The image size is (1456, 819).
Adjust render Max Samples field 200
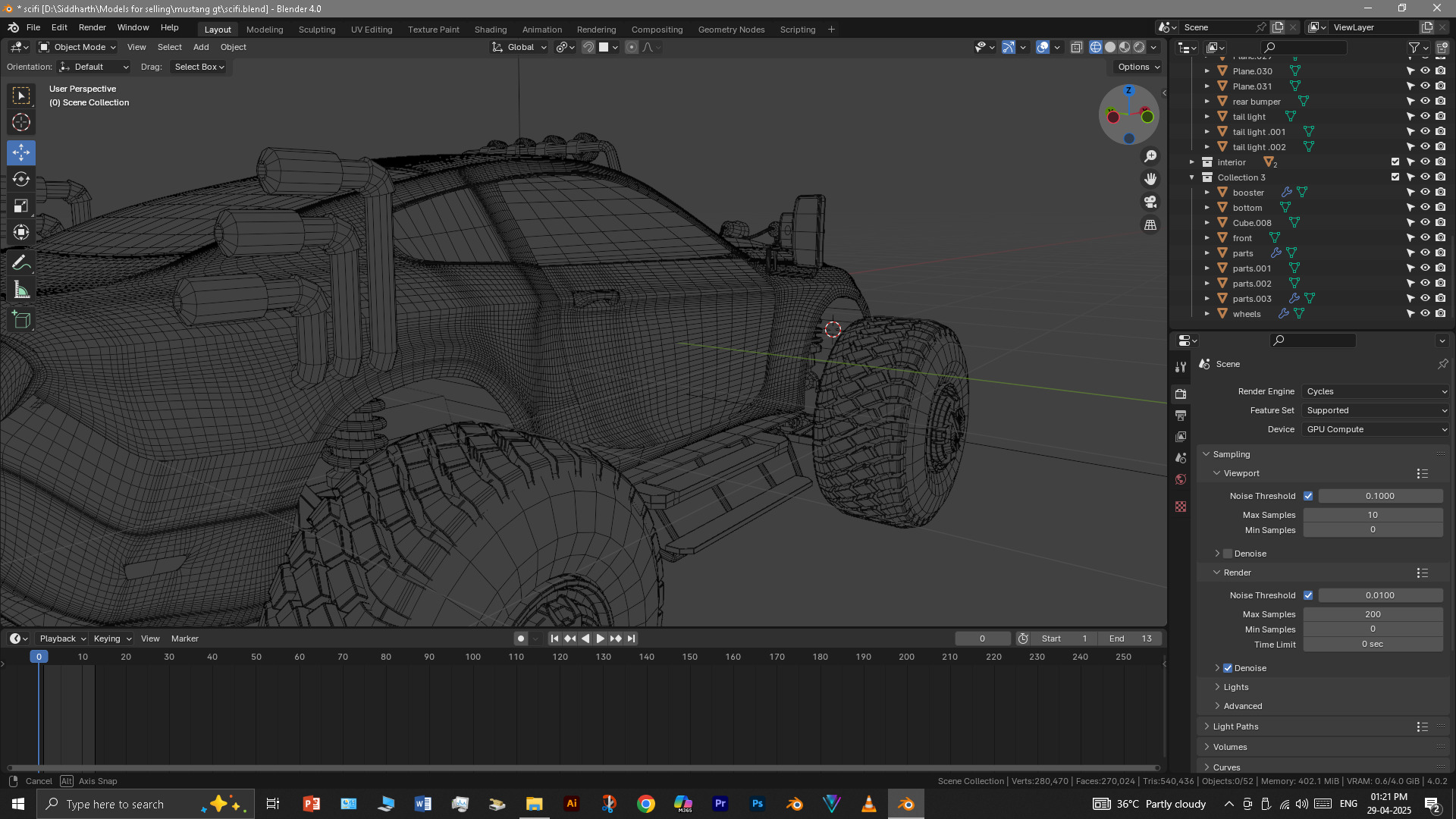point(1373,614)
